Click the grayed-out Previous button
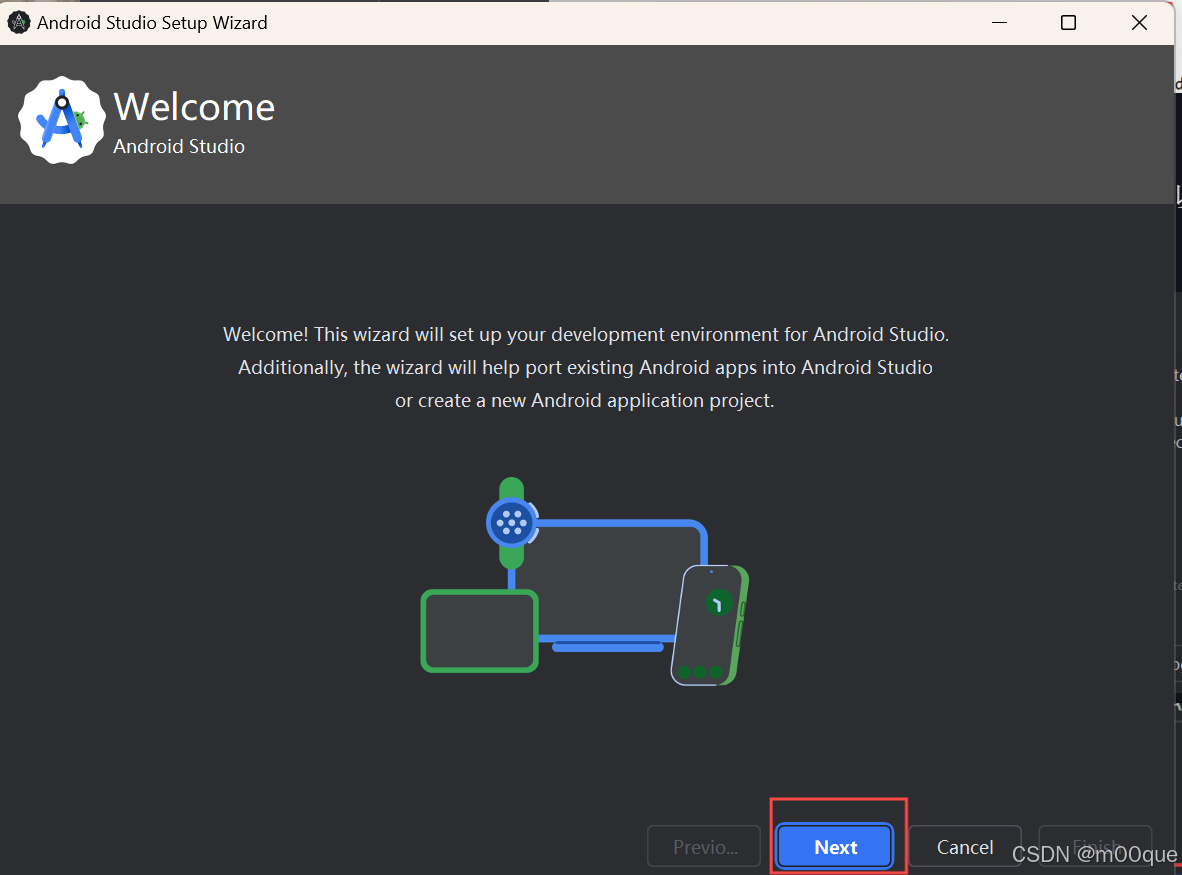 [703, 847]
